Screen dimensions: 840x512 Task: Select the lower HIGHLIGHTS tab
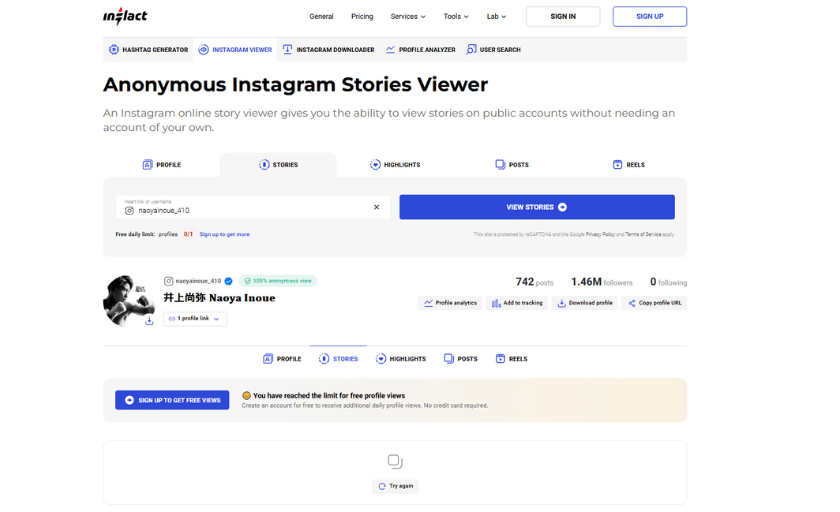pyautogui.click(x=400, y=359)
